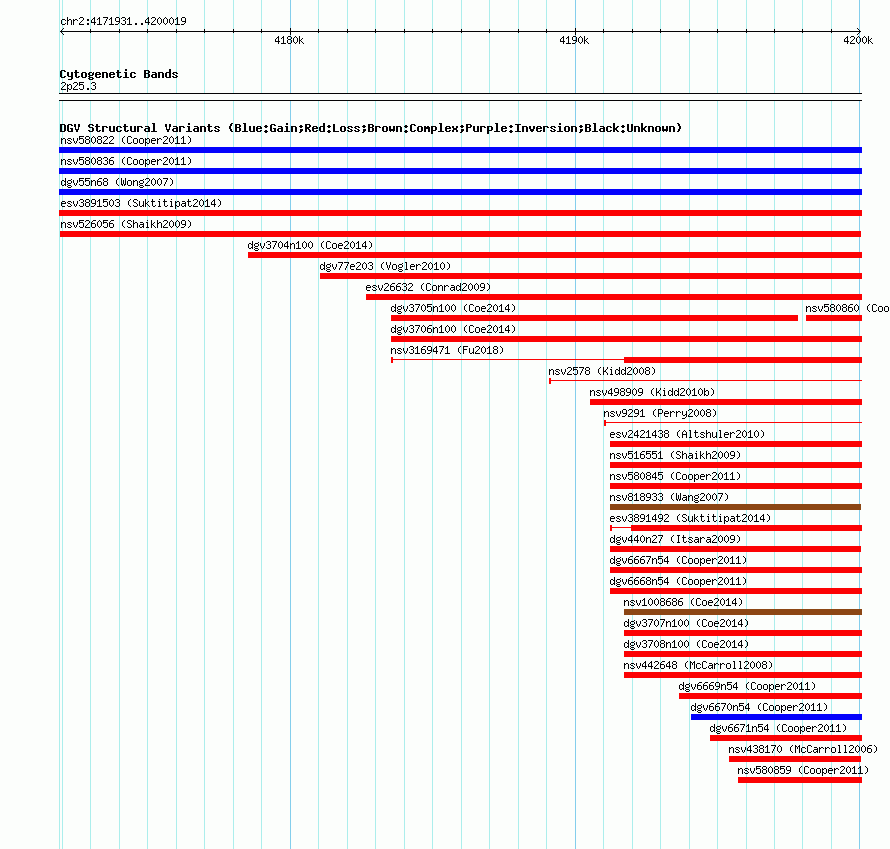Click the nsv9291 (Perry2008) label
This screenshot has height=849, width=890.
pos(660,413)
